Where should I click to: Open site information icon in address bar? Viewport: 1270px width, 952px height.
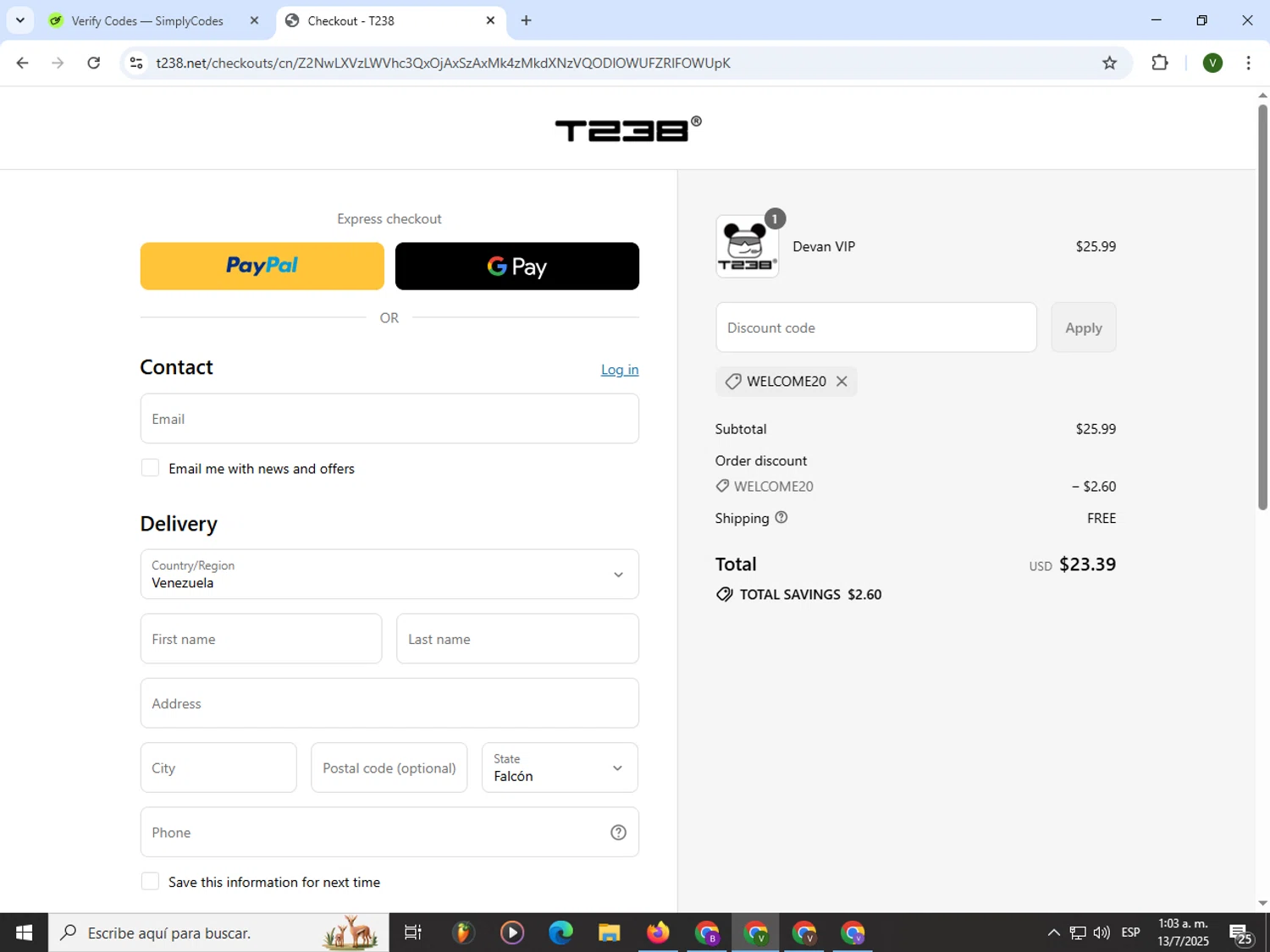click(x=136, y=63)
